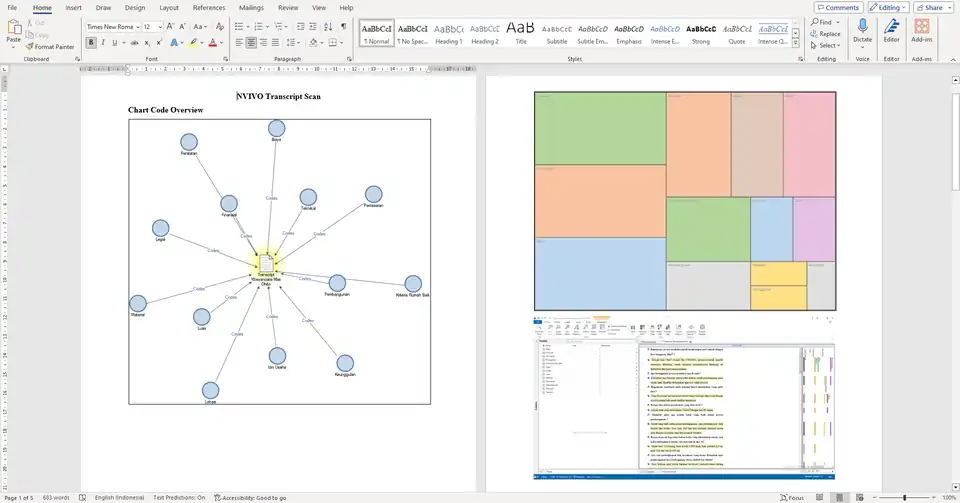960x503 pixels.
Task: Expand bullet list options
Action: tap(247, 27)
